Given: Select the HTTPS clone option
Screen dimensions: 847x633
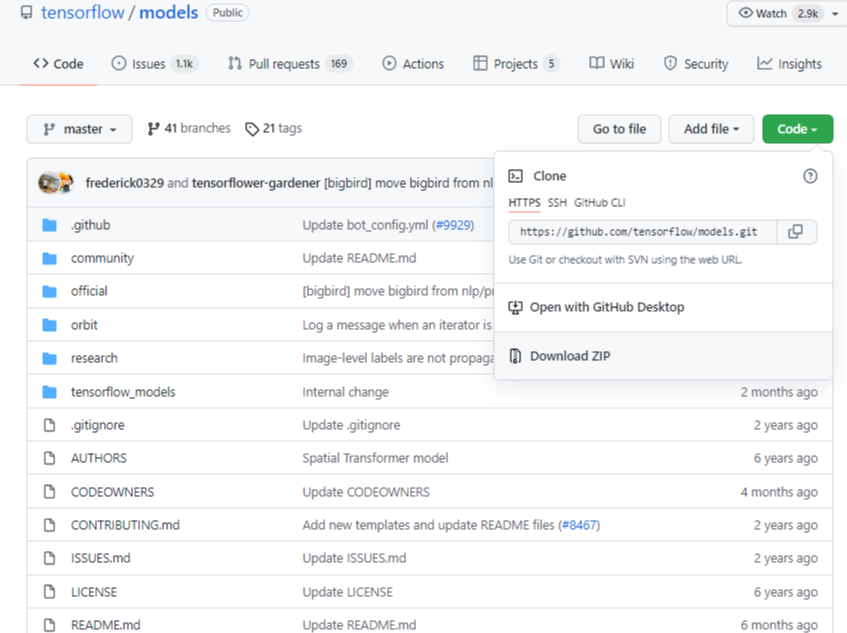Looking at the screenshot, I should click(x=524, y=203).
